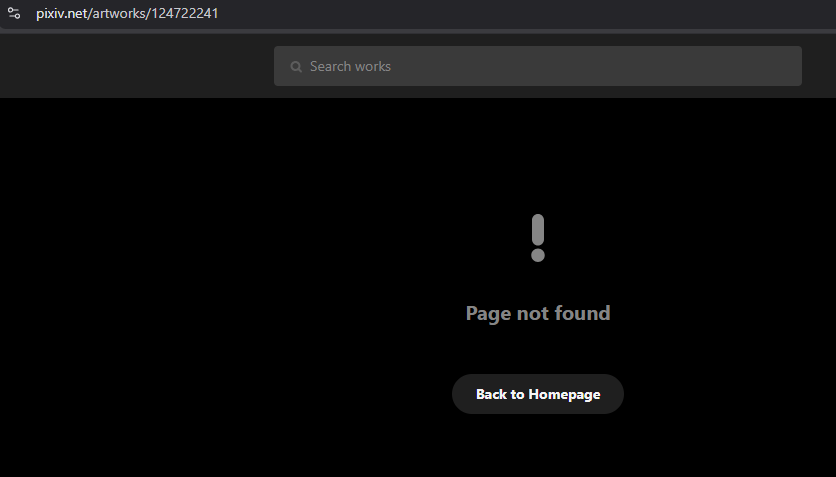Open the site information icon in address bar
Viewport: 836px width, 477px height.
tap(14, 13)
